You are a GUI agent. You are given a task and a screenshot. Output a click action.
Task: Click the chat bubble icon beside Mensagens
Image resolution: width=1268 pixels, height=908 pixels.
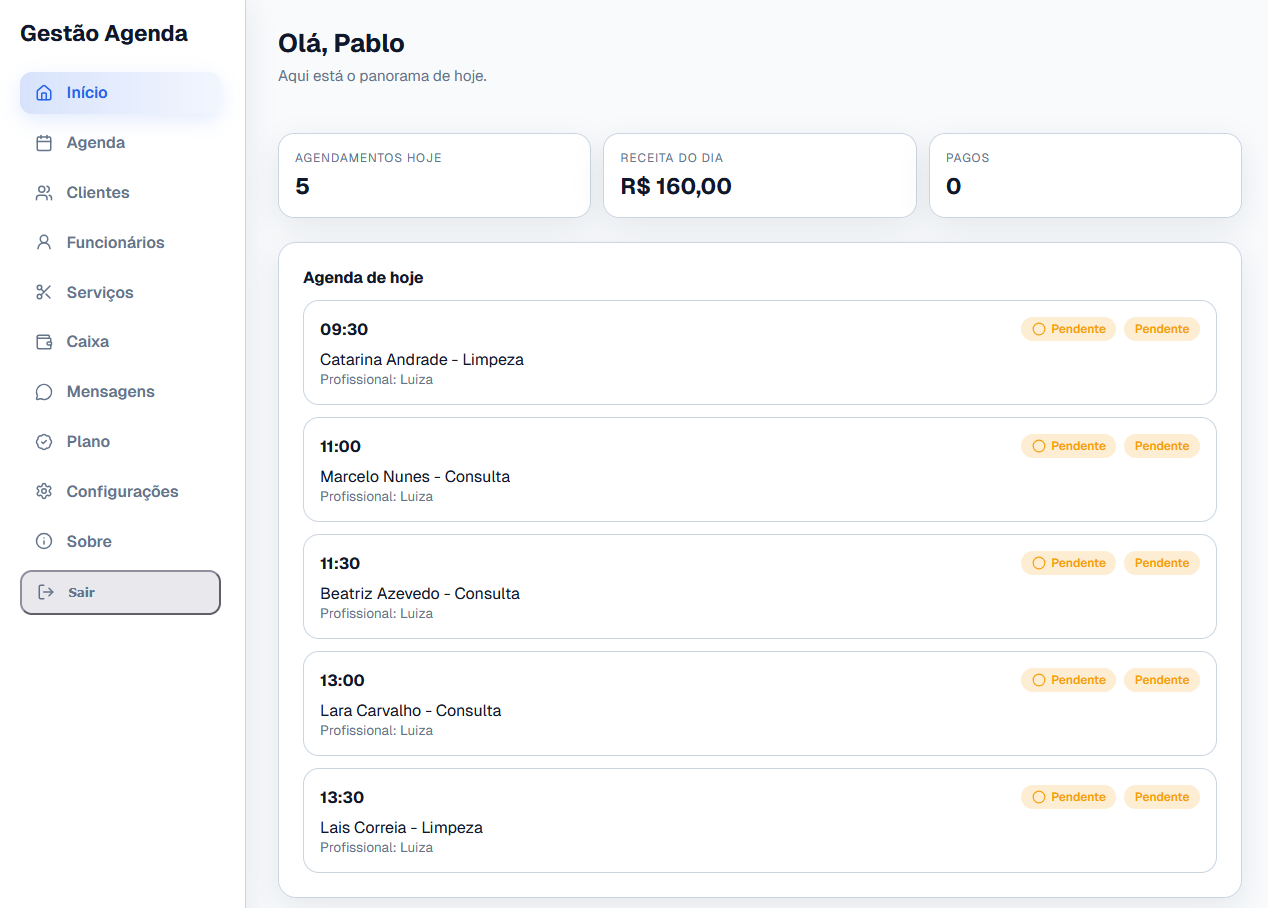44,392
